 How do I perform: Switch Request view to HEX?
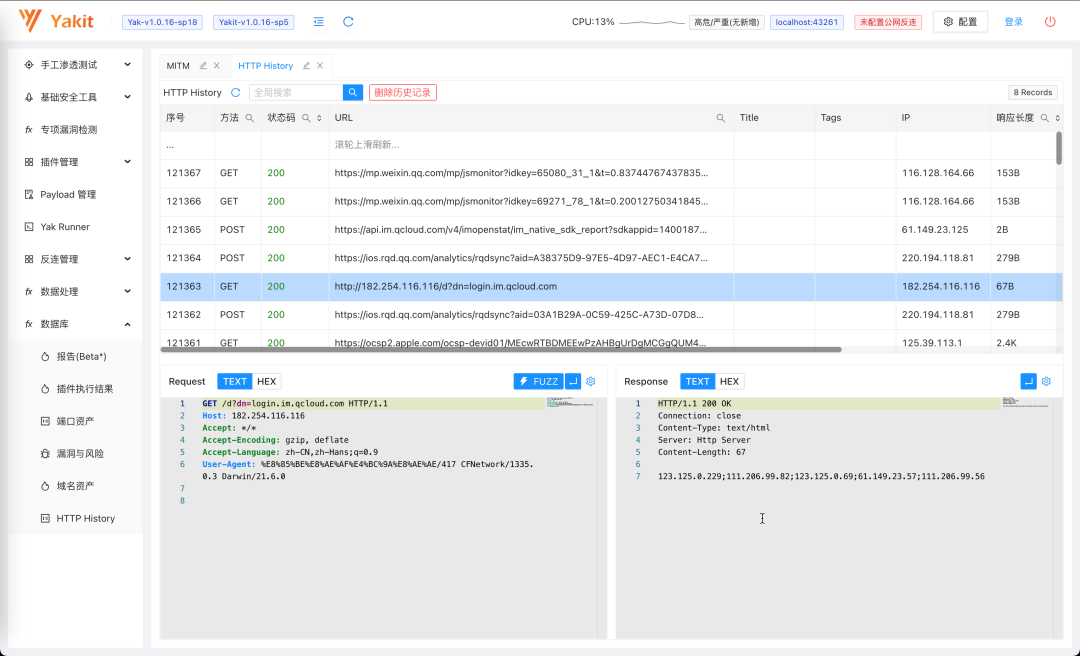266,381
